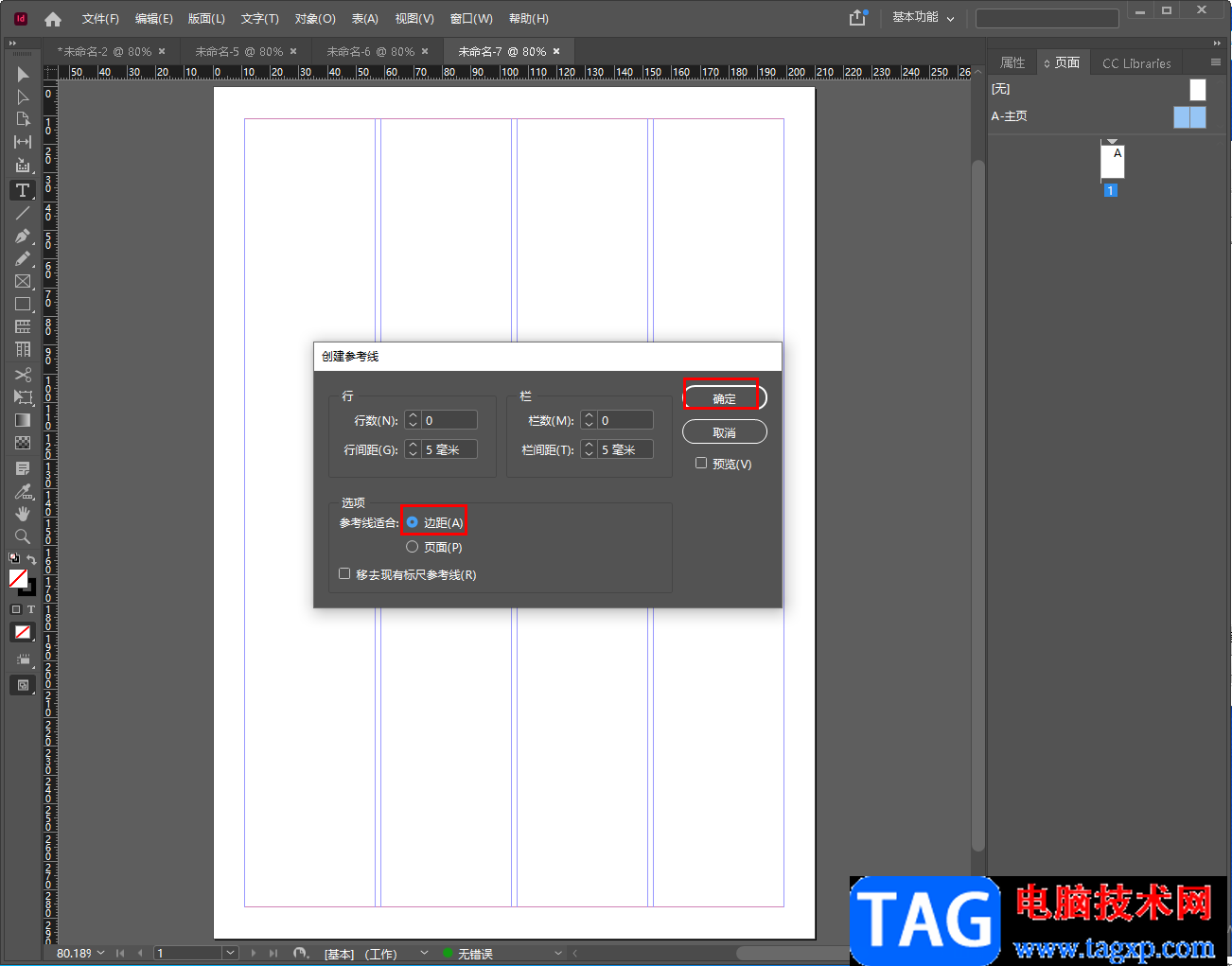1232x966 pixels.
Task: Select the Direct Selection tool
Action: [23, 97]
